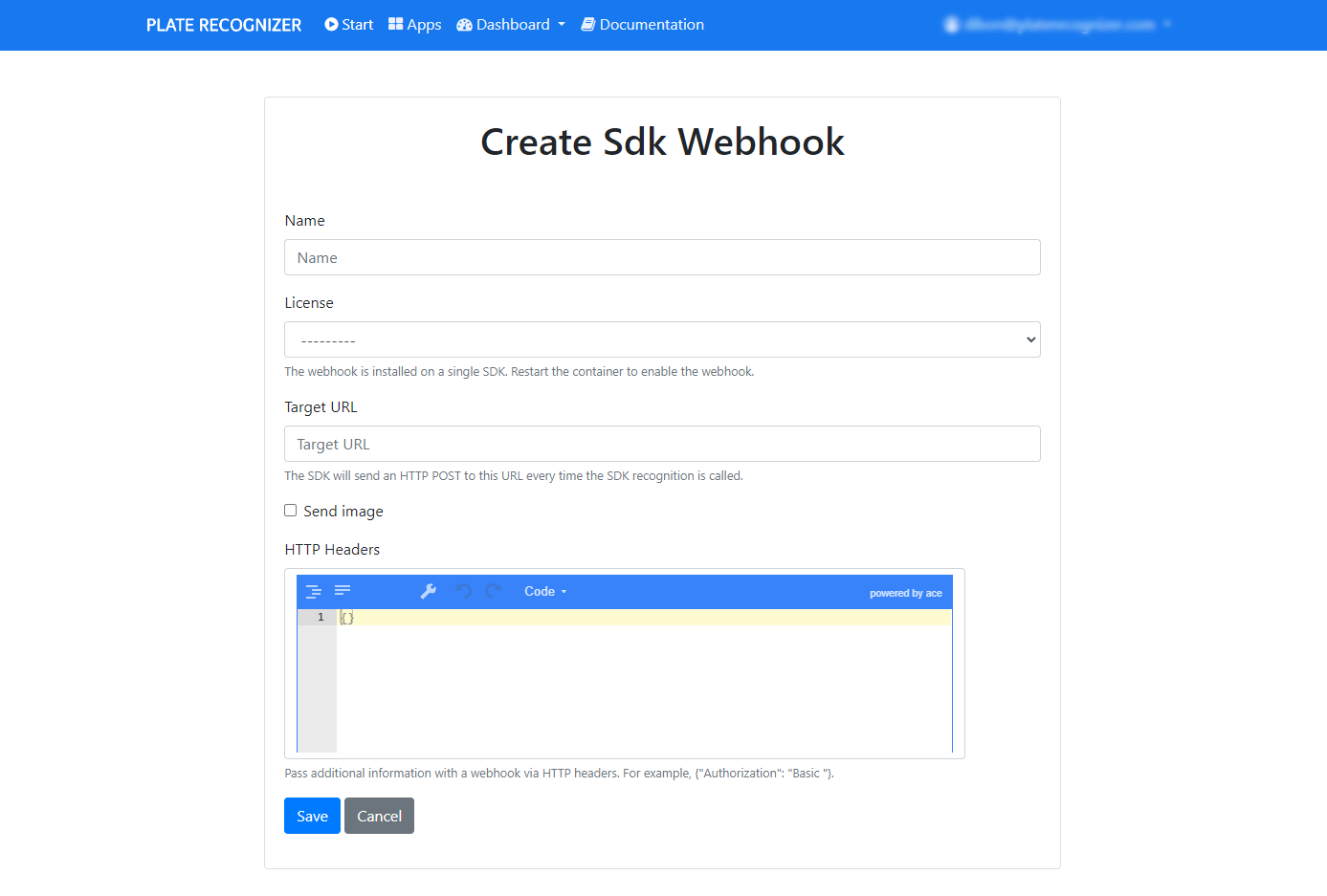
Task: Open the powered by ace link
Action: (x=905, y=593)
